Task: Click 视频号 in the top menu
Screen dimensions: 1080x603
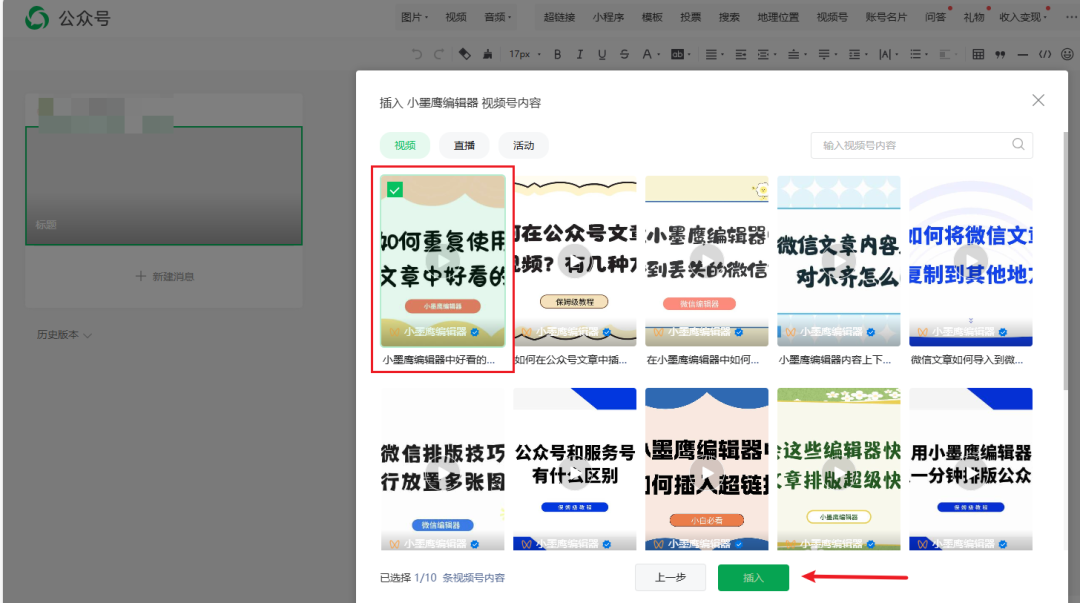Action: pyautogui.click(x=831, y=16)
